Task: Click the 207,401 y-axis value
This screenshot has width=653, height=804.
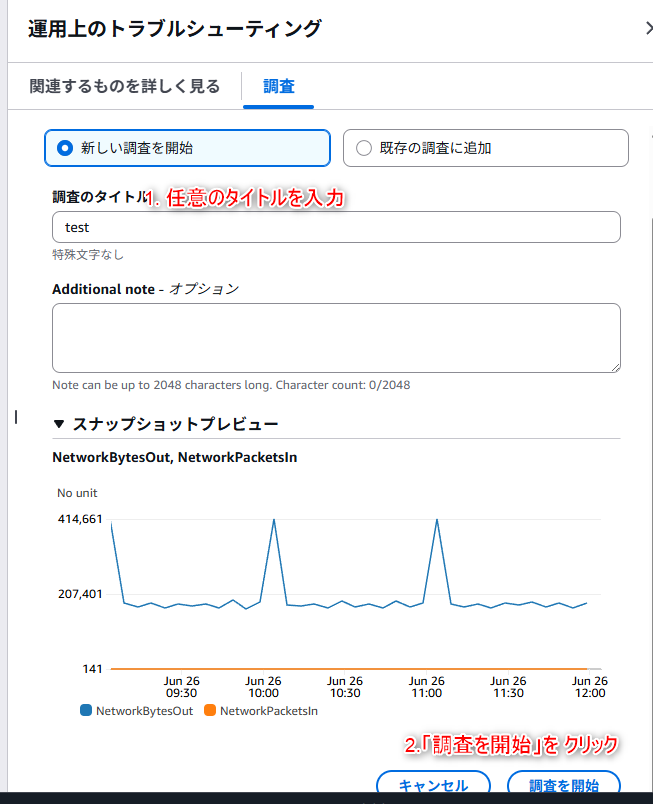Action: pos(80,594)
